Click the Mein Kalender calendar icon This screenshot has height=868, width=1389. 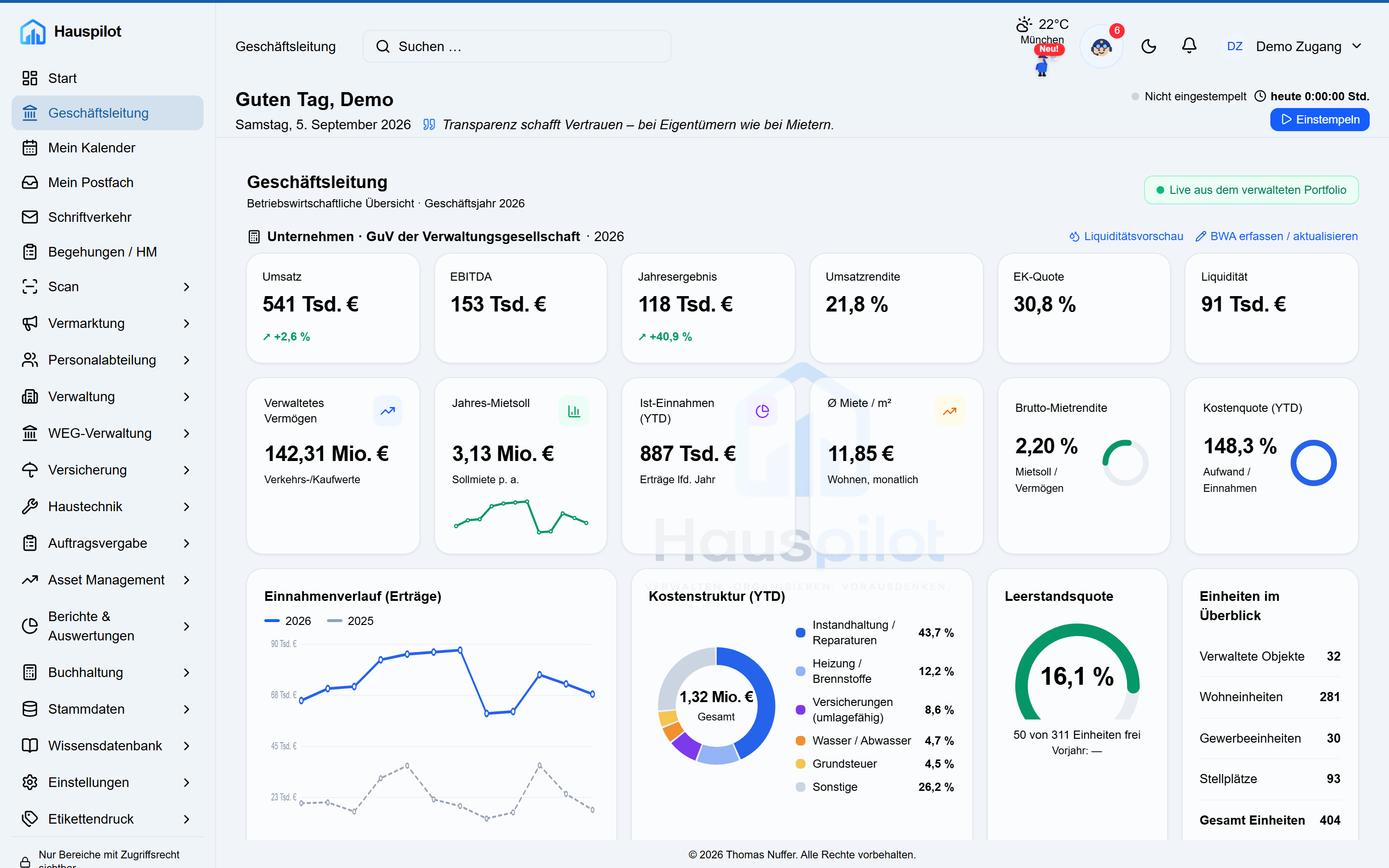tap(30, 148)
